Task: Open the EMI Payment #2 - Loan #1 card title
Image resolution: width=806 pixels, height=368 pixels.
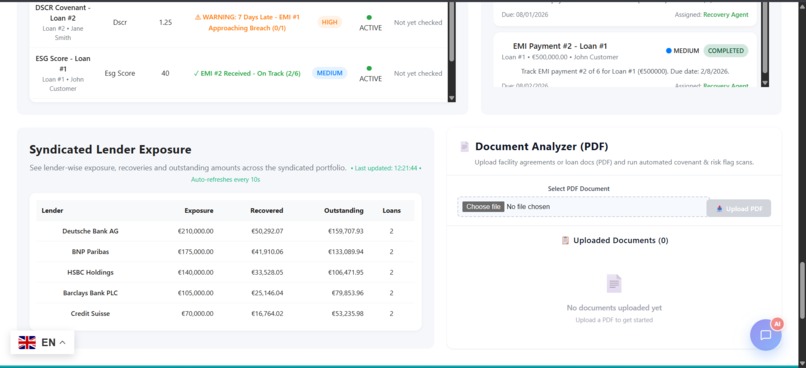Action: tap(560, 46)
